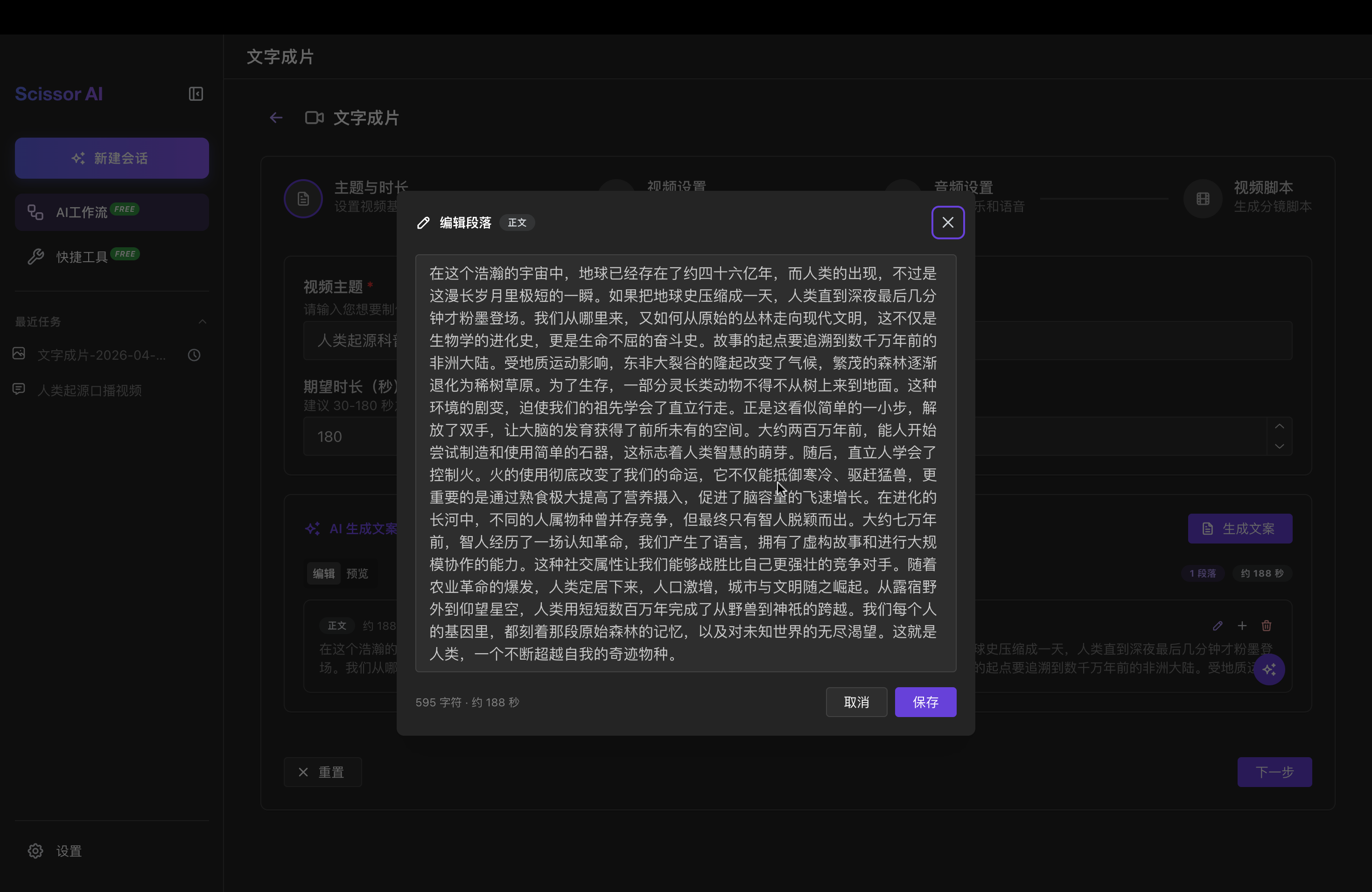Viewport: 1372px width, 892px height.
Task: Click the 生成文案 button
Action: tap(1239, 529)
